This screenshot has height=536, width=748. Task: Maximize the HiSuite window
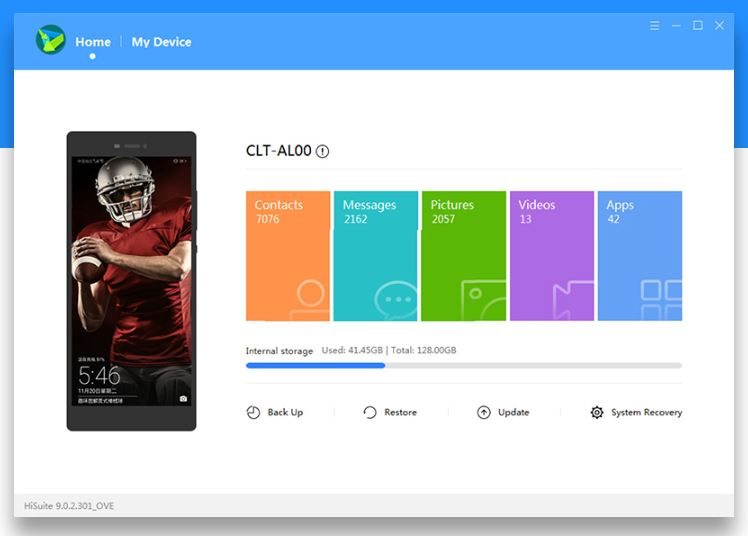698,25
